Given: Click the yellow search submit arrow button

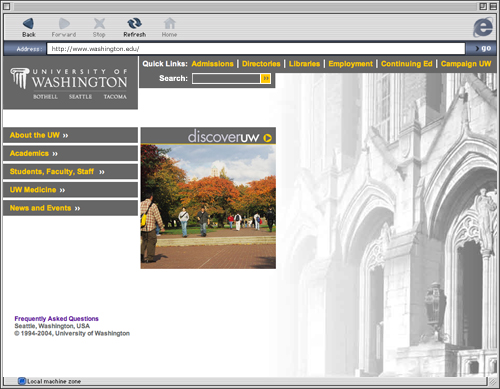Looking at the screenshot, I should pyautogui.click(x=266, y=78).
